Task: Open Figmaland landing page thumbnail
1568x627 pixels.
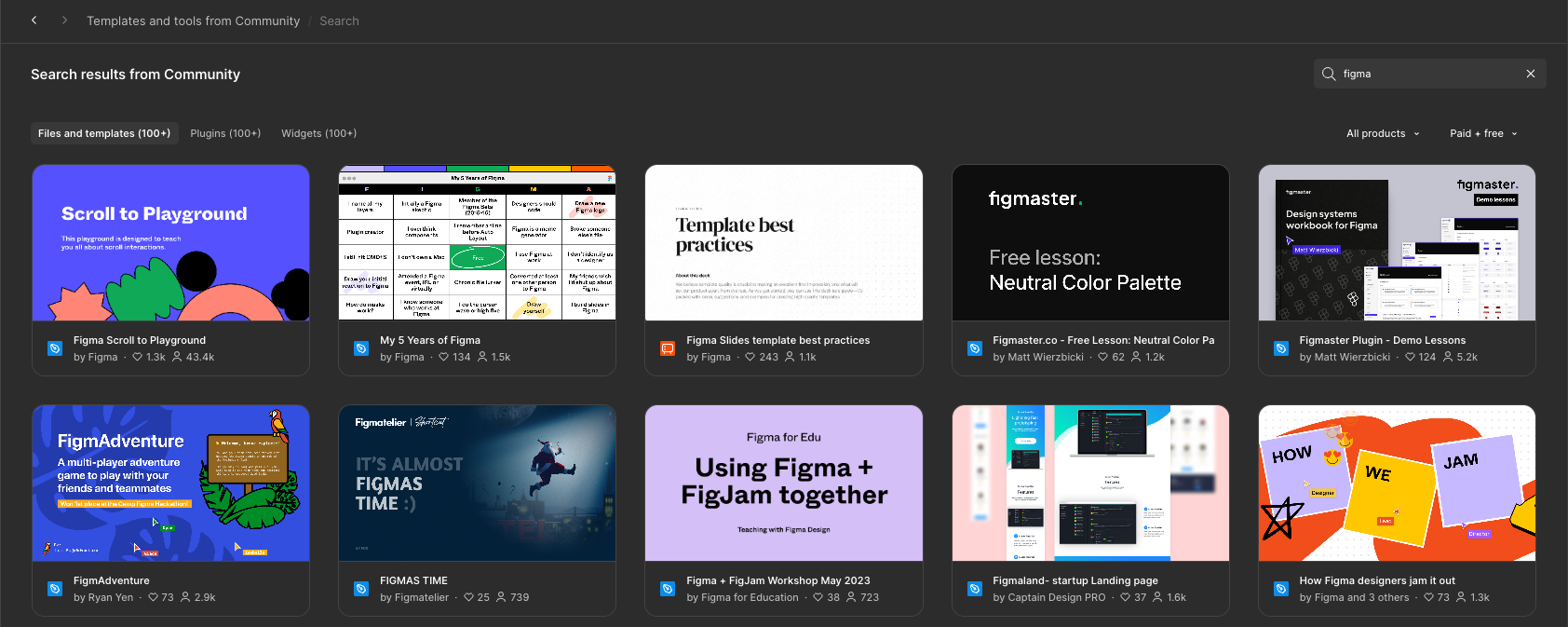Action: point(1090,484)
